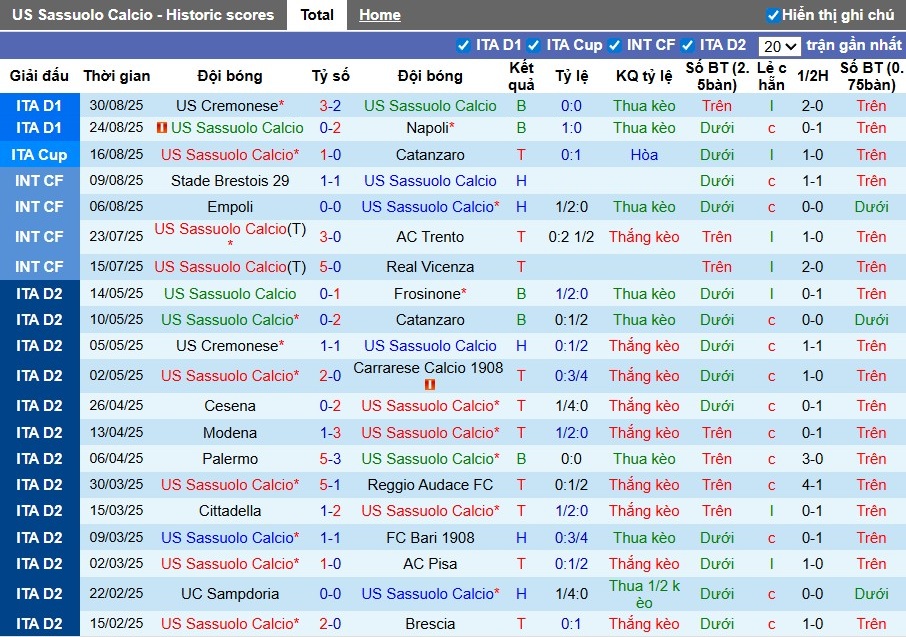Switch to the Home tab
Screen dimensions: 906x637
(x=380, y=15)
